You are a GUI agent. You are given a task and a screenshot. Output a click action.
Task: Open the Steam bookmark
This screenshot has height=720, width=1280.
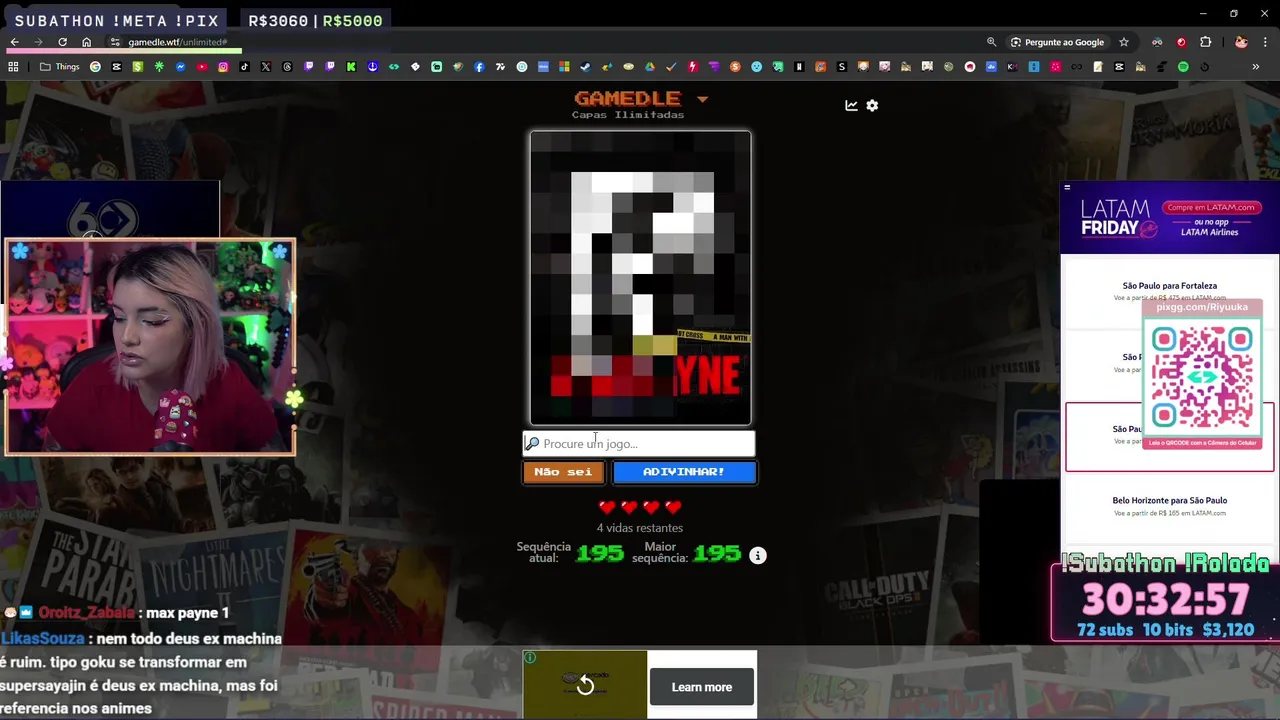[x=585, y=67]
